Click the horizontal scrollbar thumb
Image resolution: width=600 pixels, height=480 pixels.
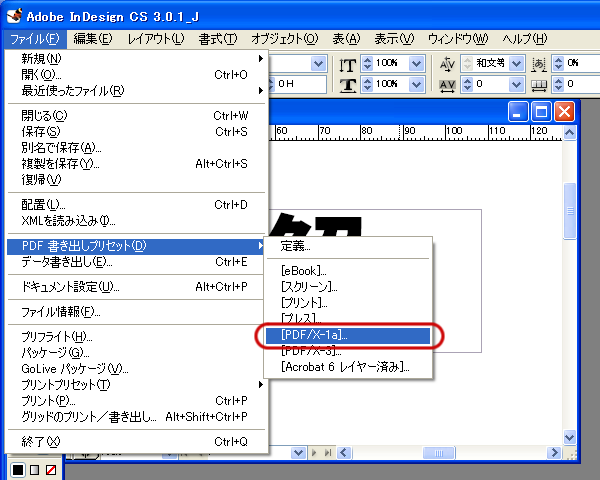coord(439,453)
